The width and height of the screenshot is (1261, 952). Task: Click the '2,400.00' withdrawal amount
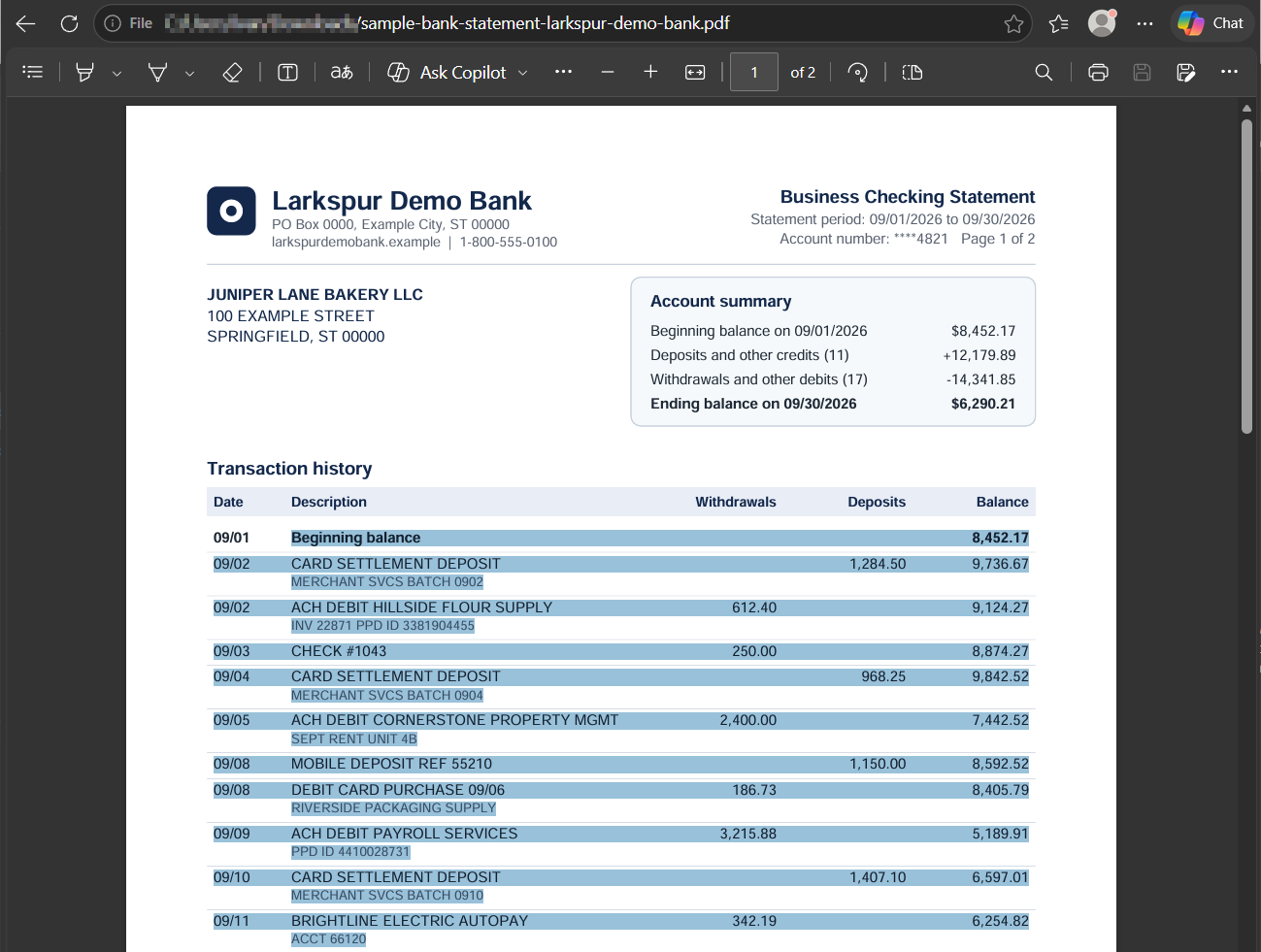tap(747, 720)
